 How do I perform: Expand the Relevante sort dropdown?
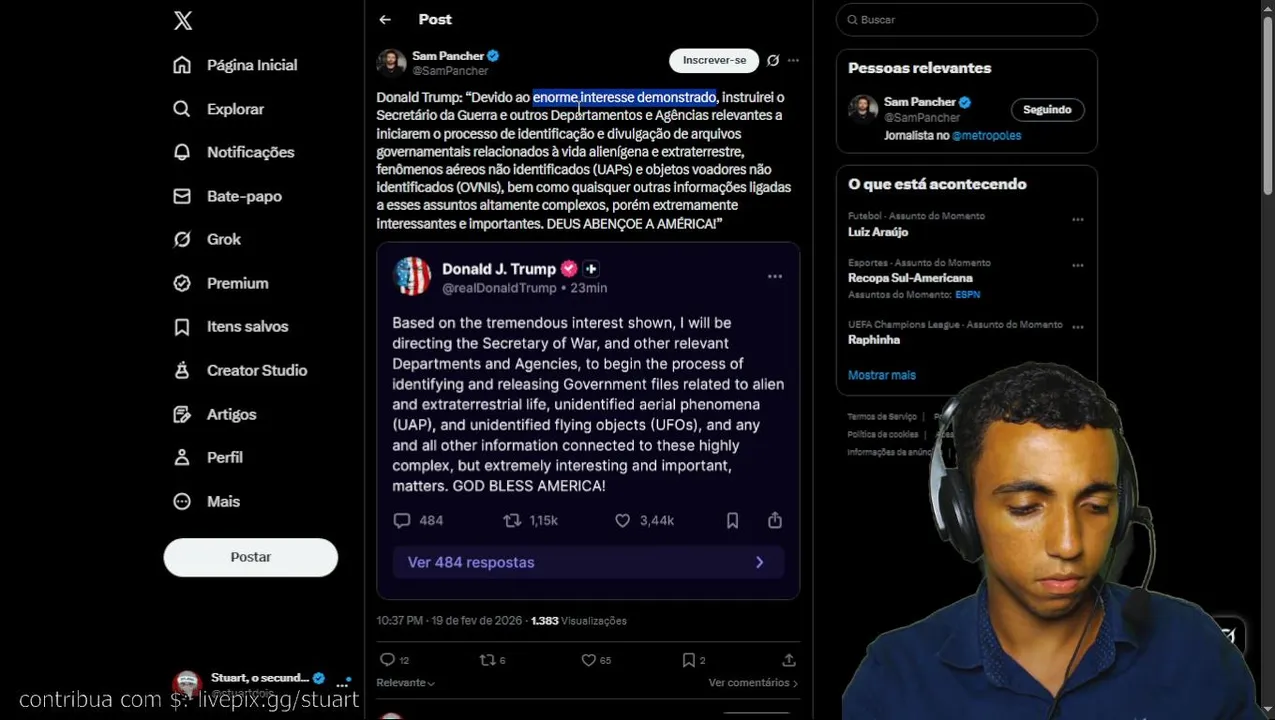click(x=405, y=683)
